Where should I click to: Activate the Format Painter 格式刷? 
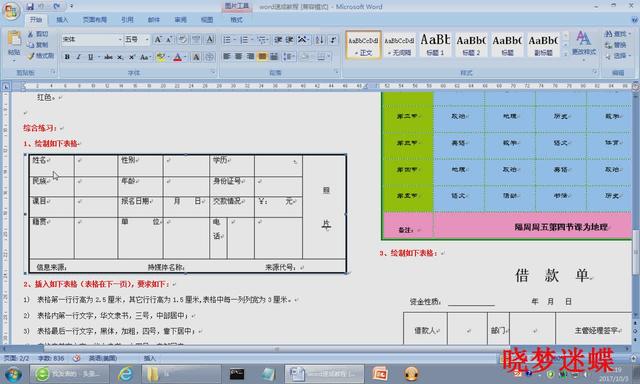(x=41, y=56)
